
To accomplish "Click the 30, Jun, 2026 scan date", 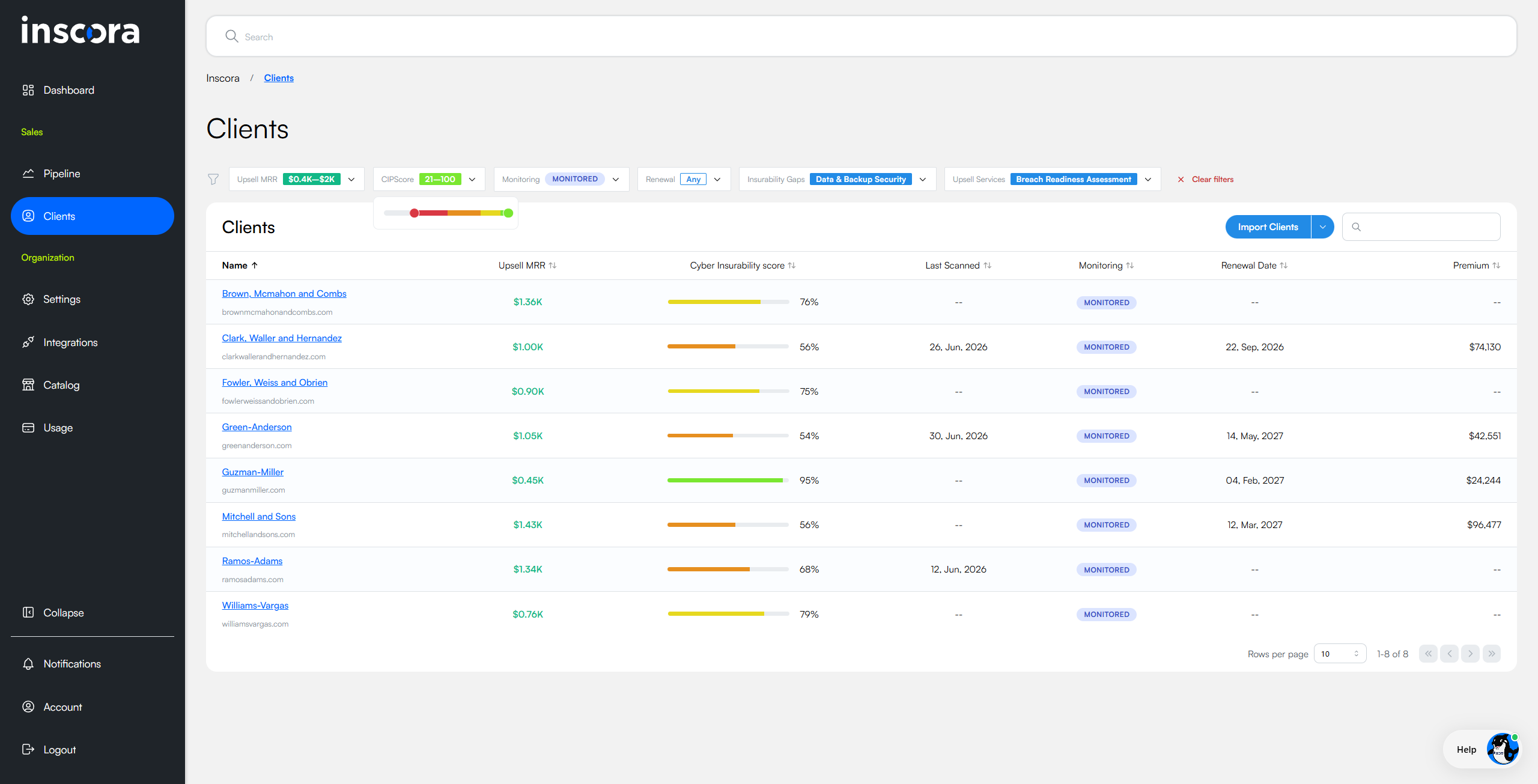I will 958,436.
